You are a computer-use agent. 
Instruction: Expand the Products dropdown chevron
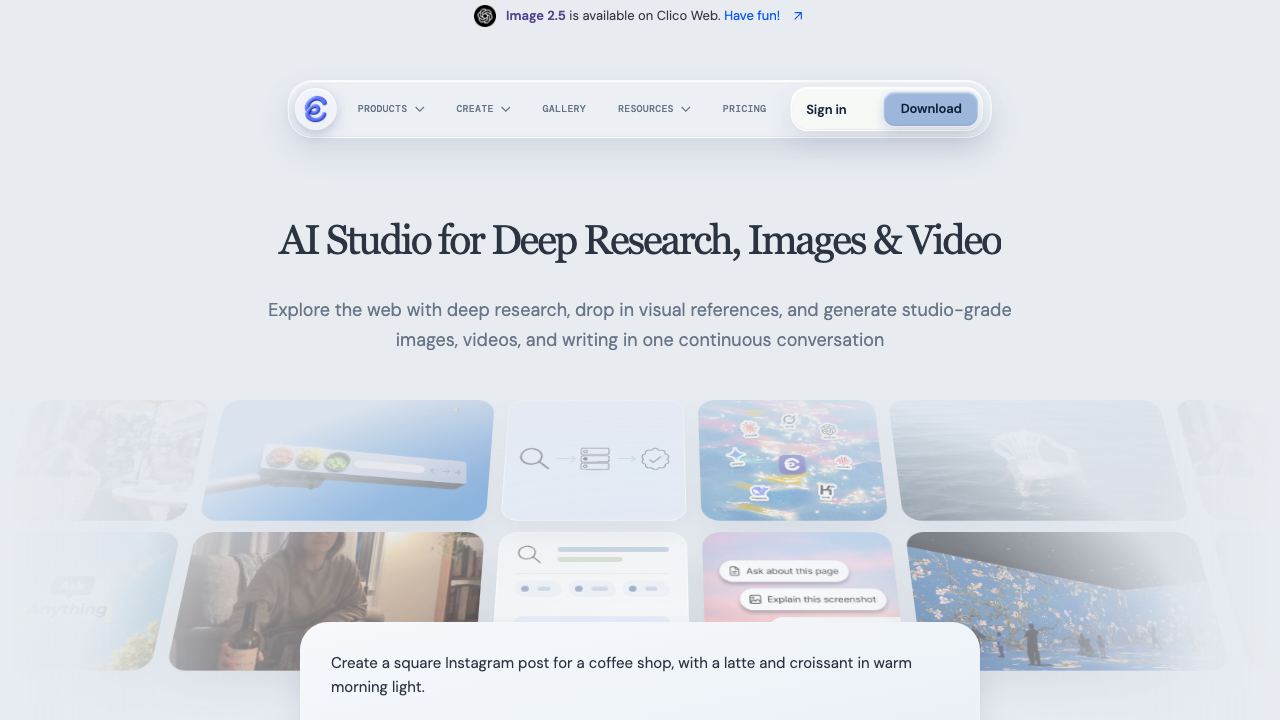click(x=420, y=109)
